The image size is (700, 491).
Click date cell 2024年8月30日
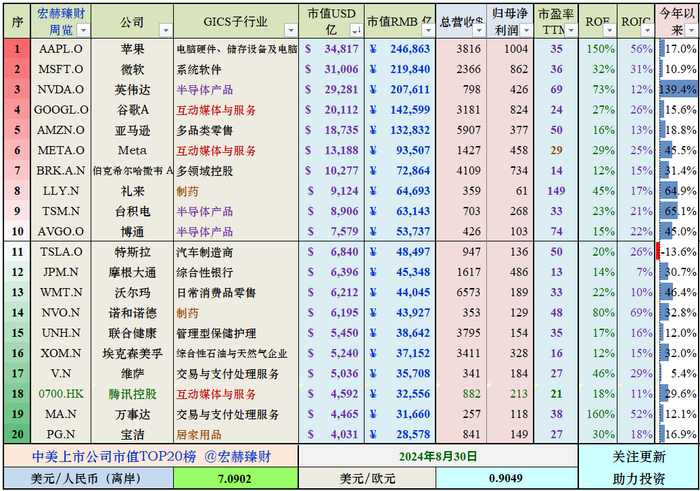[438, 456]
